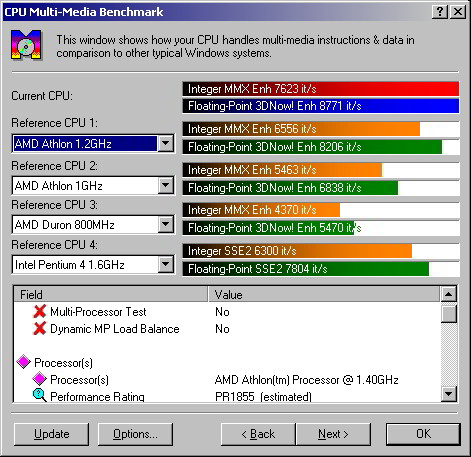
Task: Click the No value for Multi-Processor Test
Action: pos(222,312)
